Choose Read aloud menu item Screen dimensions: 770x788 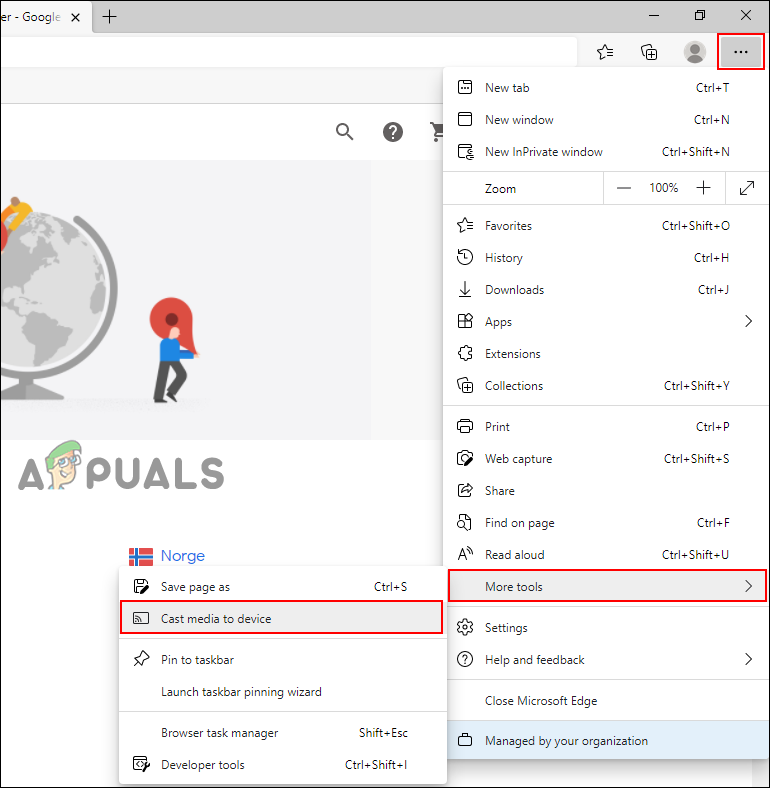(x=606, y=555)
